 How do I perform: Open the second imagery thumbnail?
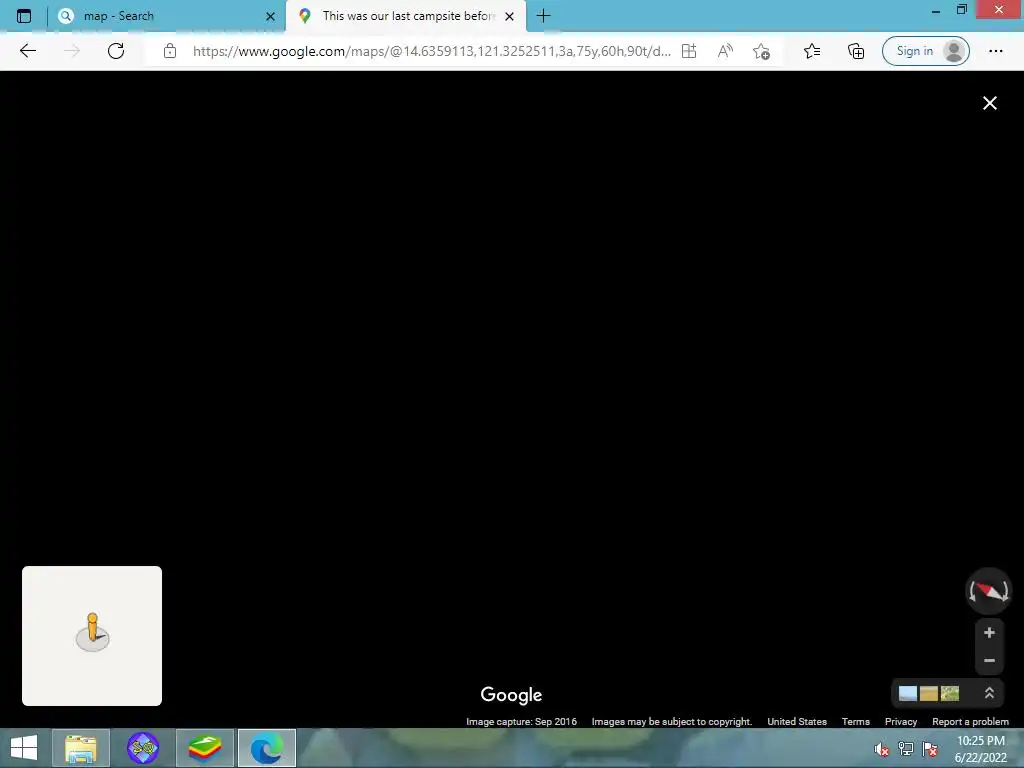(929, 694)
